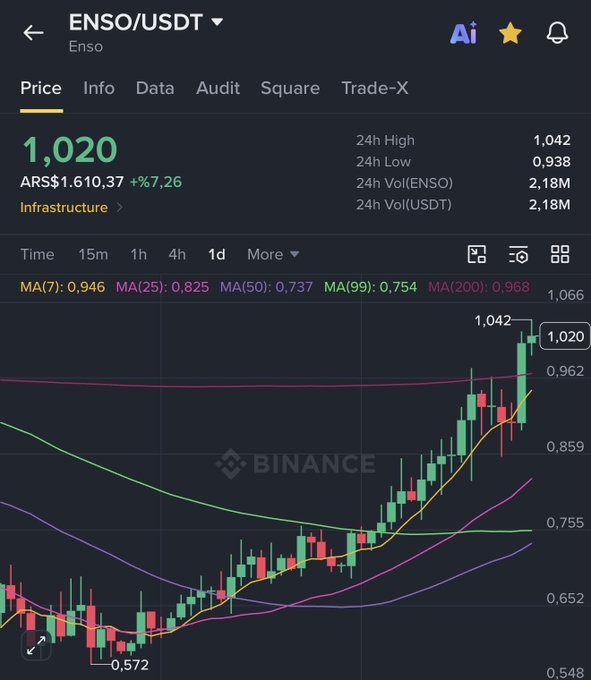Image resolution: width=591 pixels, height=680 pixels.
Task: Tap the ENSO/USDT pair title
Action: (136, 22)
